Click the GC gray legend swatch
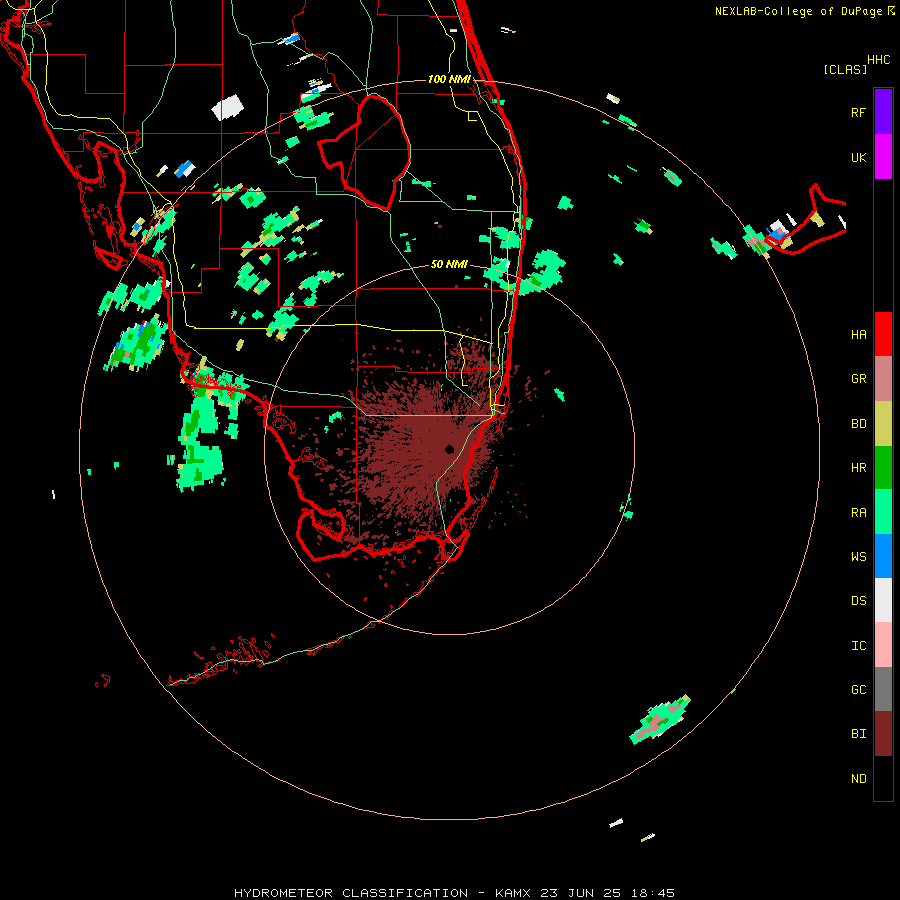Image resolution: width=900 pixels, height=900 pixels. pyautogui.click(x=883, y=689)
